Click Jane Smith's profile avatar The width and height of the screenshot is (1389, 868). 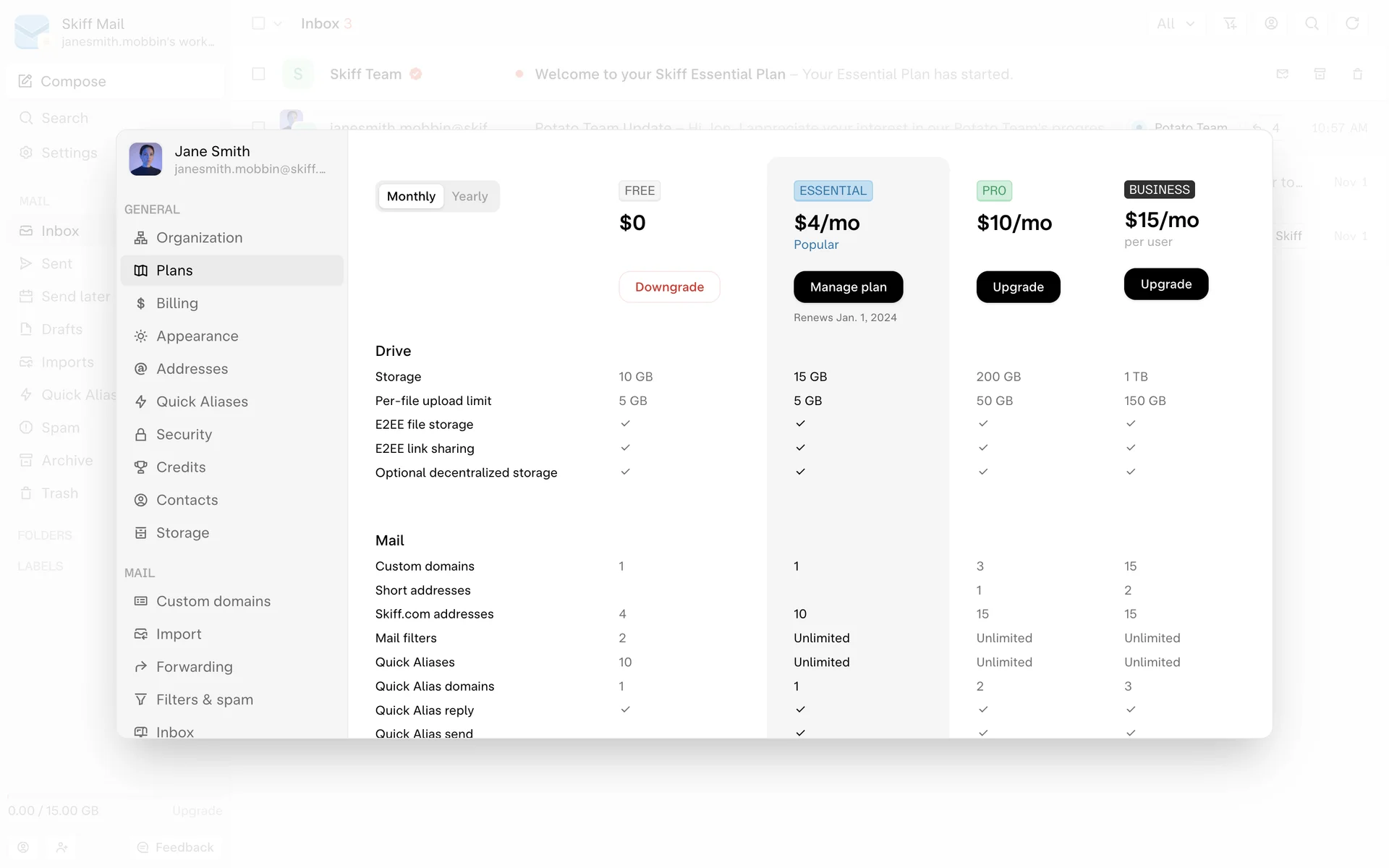click(x=145, y=159)
